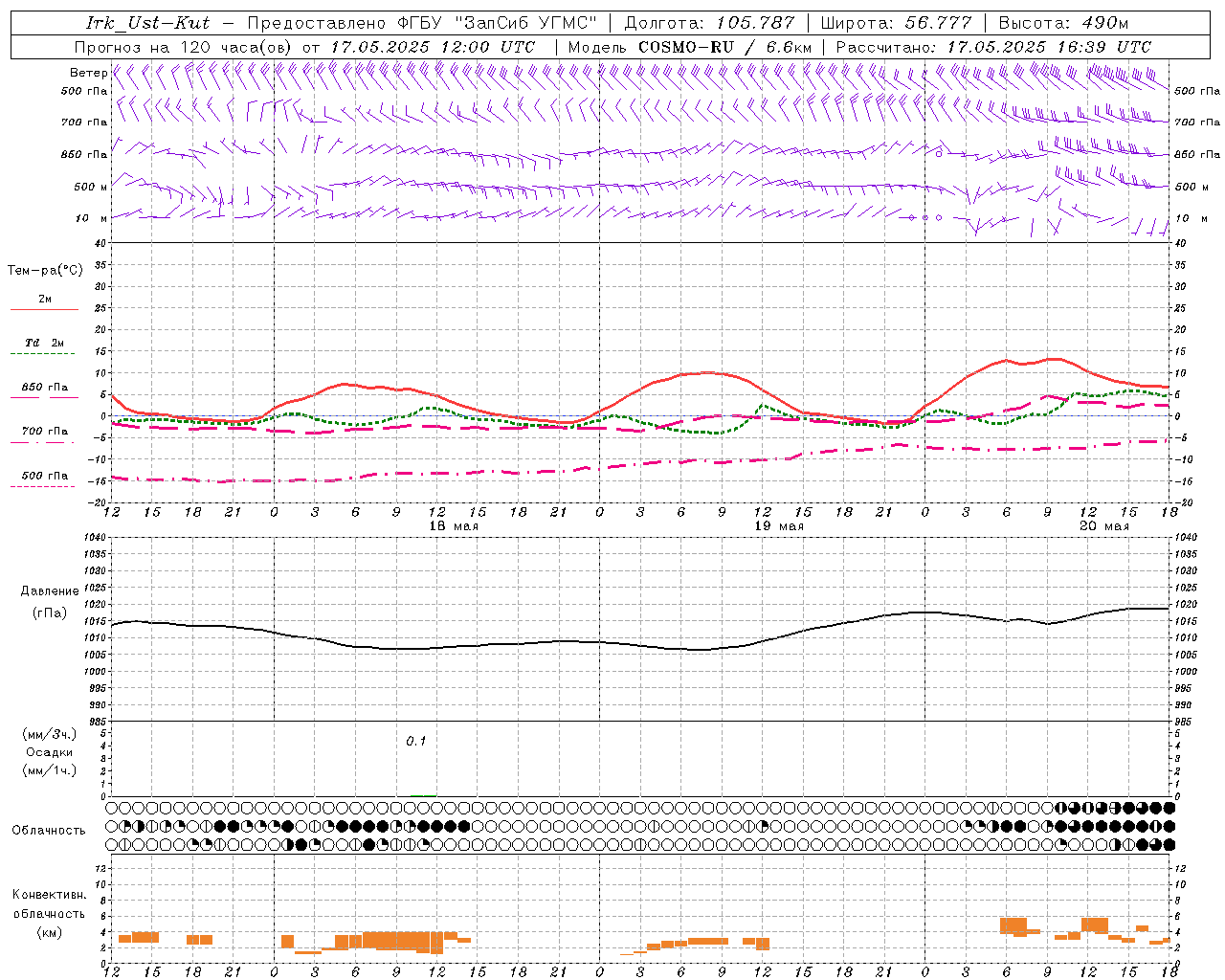Click the 'Облачность' cloud cover label

pyautogui.click(x=49, y=831)
